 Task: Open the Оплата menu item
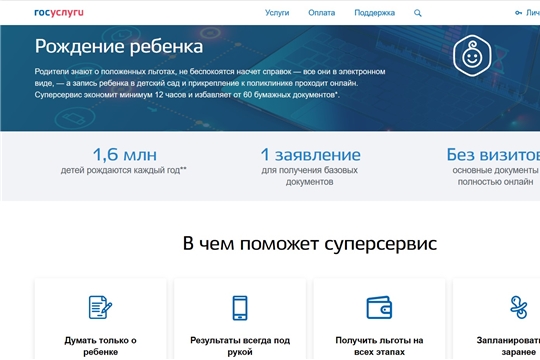pos(321,13)
